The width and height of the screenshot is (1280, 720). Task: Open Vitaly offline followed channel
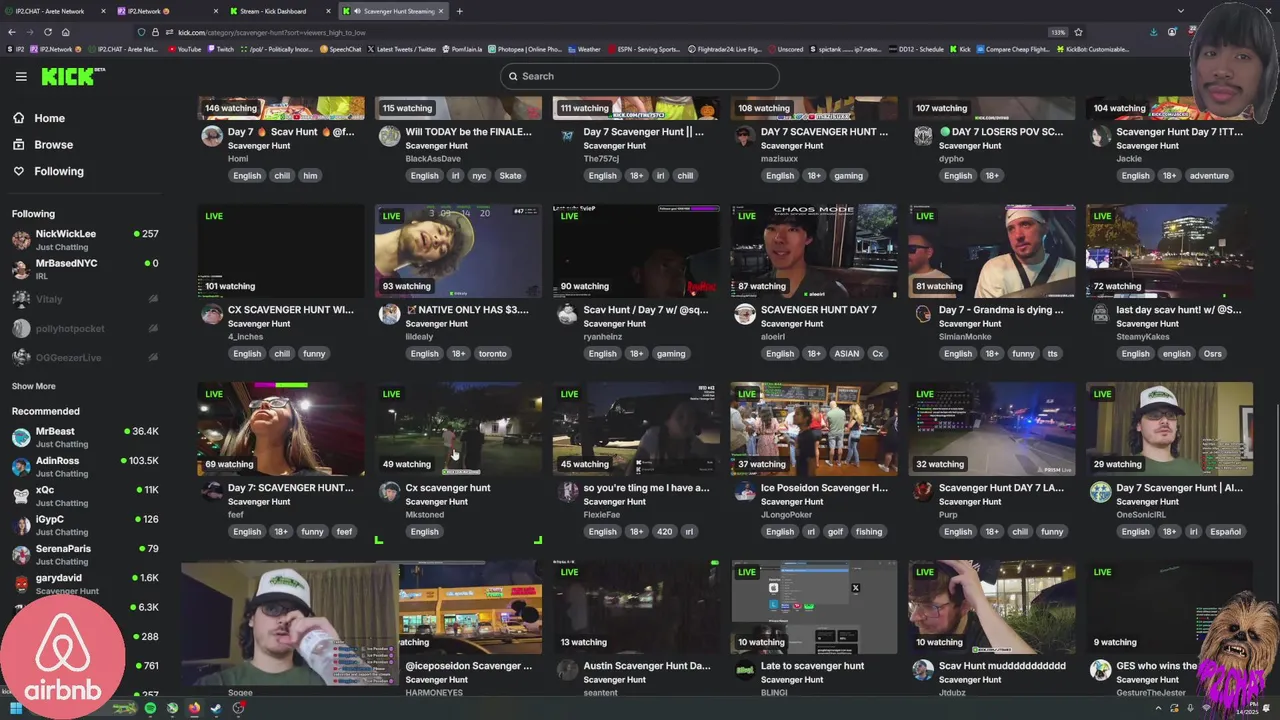click(x=85, y=299)
